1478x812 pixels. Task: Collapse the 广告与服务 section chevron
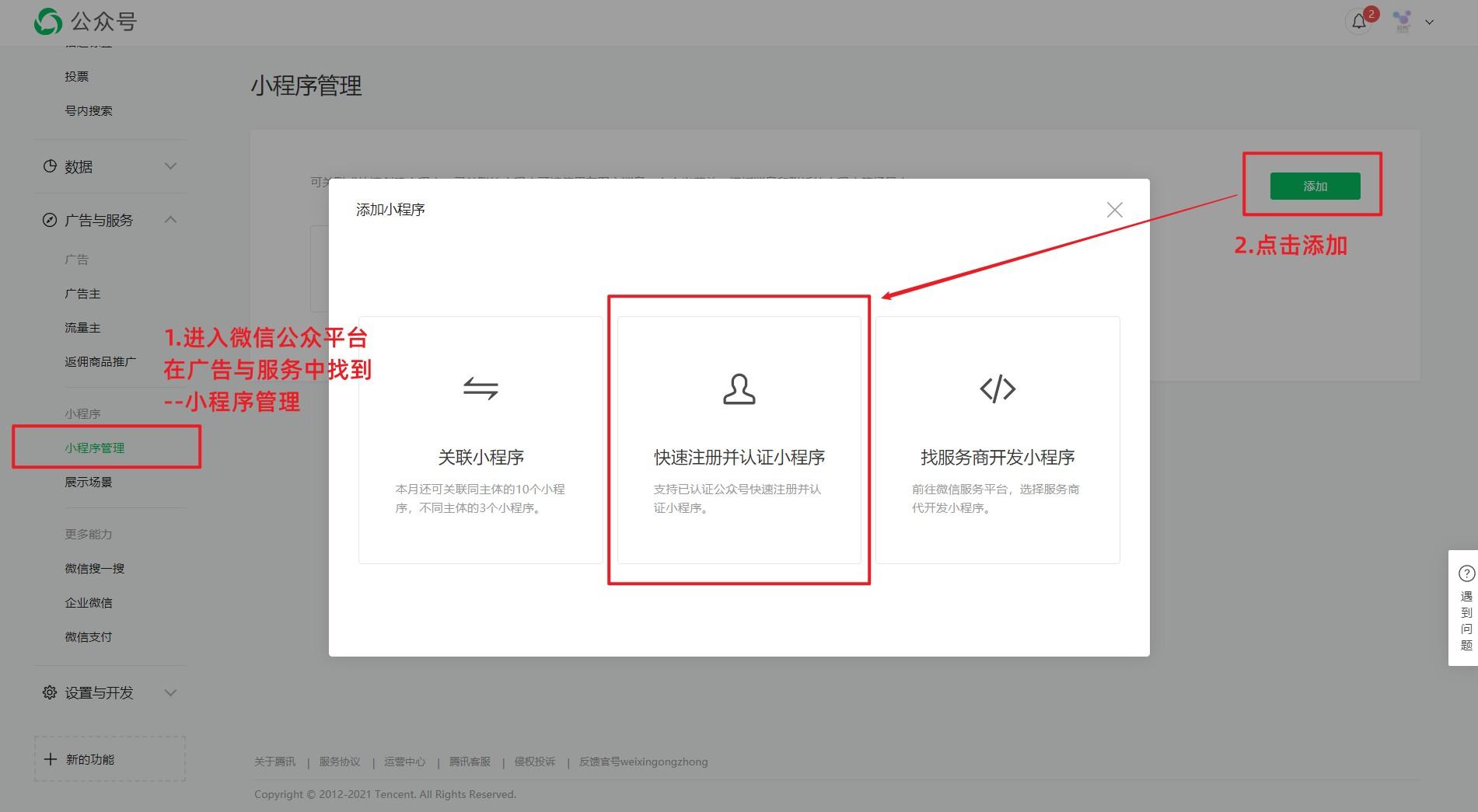click(x=171, y=220)
